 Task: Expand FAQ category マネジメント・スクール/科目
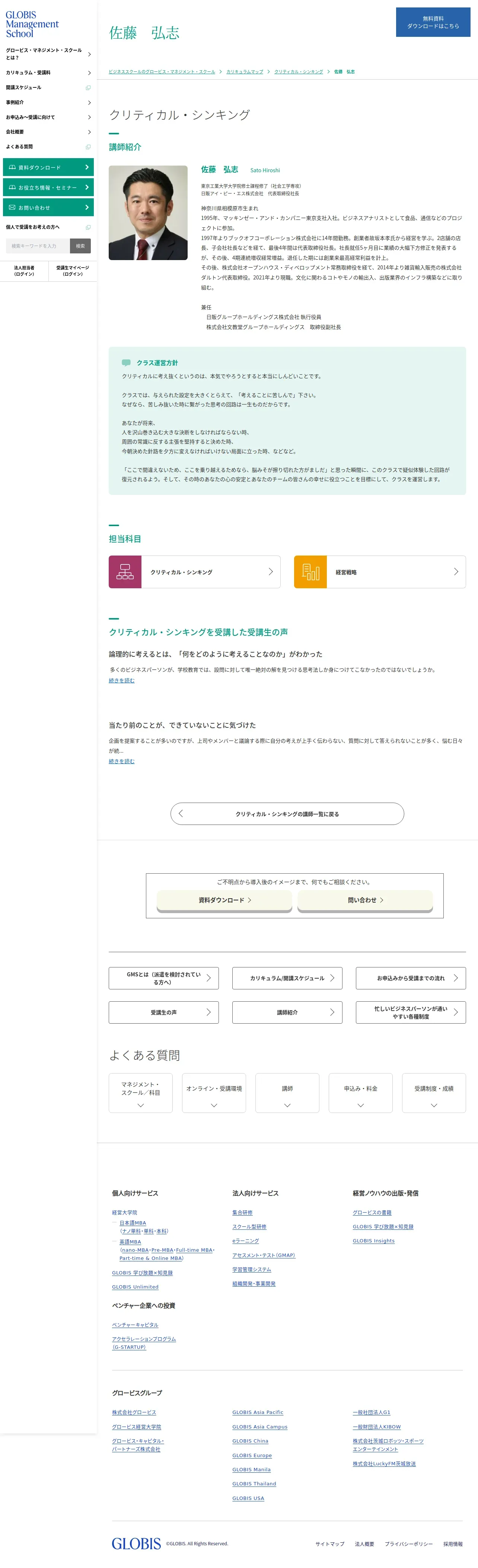click(141, 1092)
